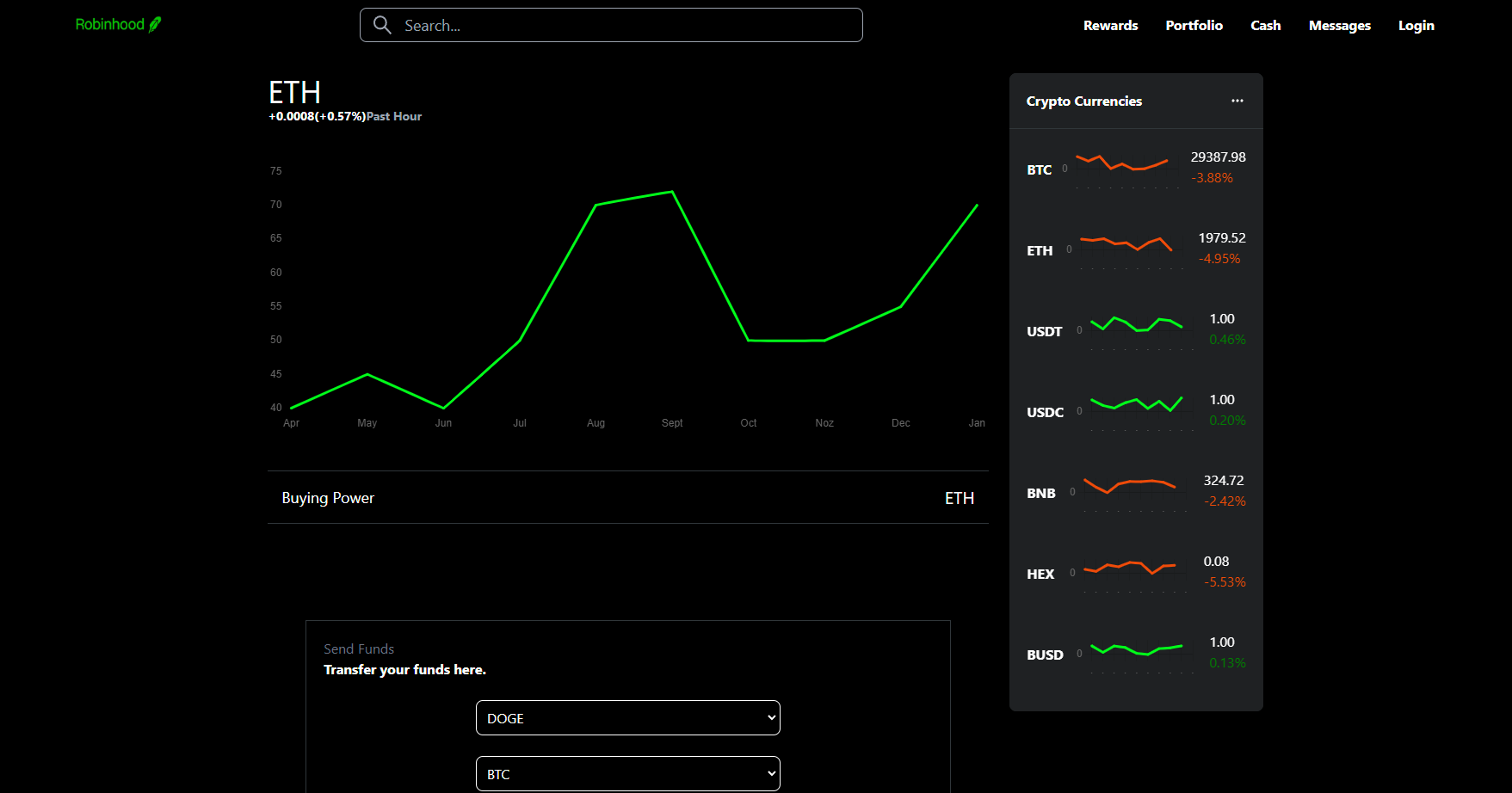The image size is (1512, 793).
Task: Click the Login link
Action: click(x=1416, y=26)
